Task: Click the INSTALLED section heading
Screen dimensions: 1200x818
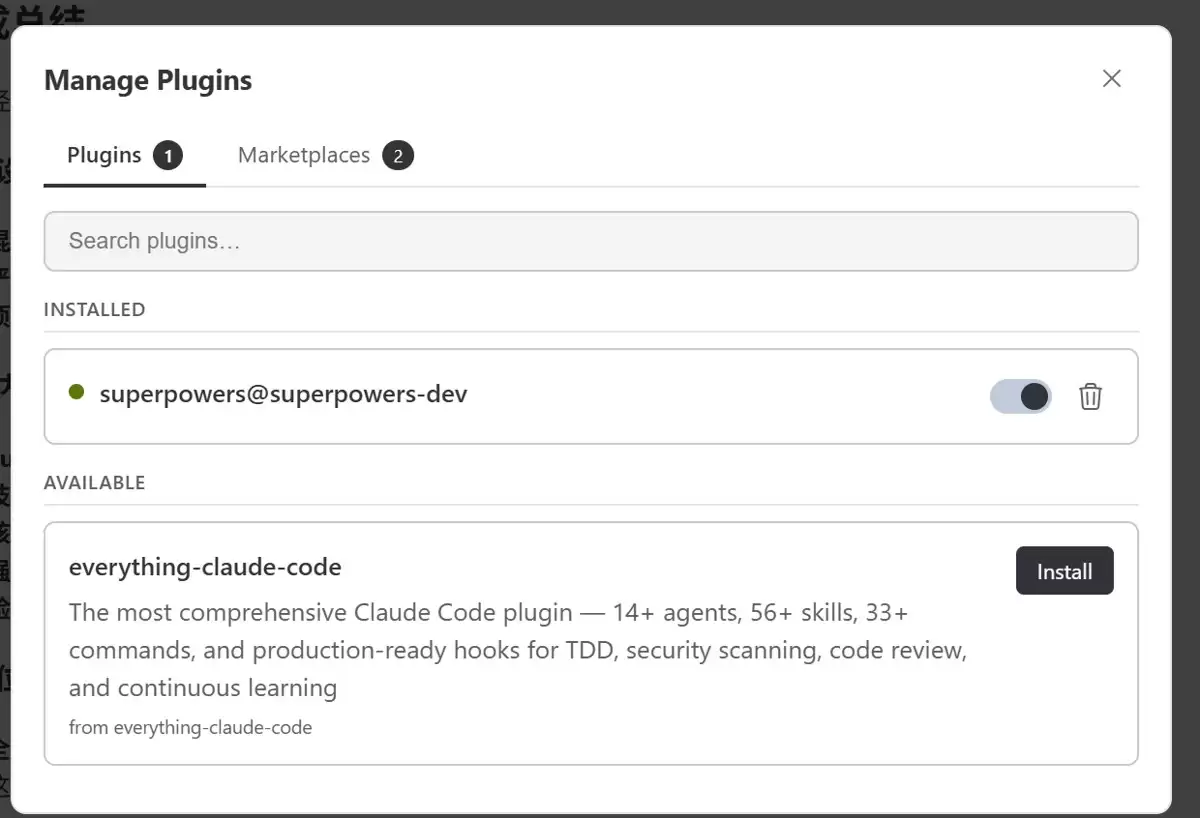Action: click(95, 310)
